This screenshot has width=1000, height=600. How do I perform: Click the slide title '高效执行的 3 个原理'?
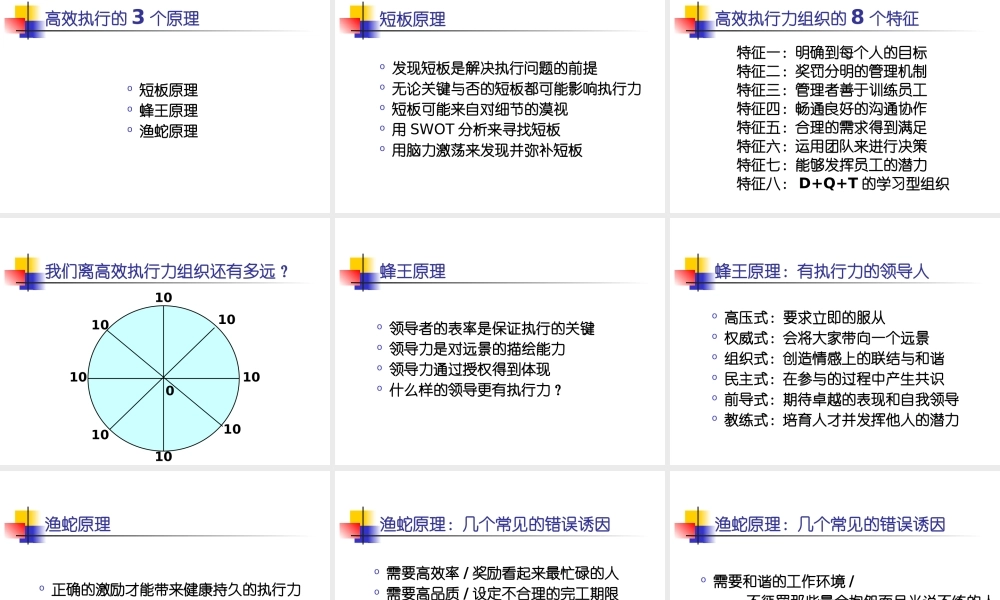[122, 18]
